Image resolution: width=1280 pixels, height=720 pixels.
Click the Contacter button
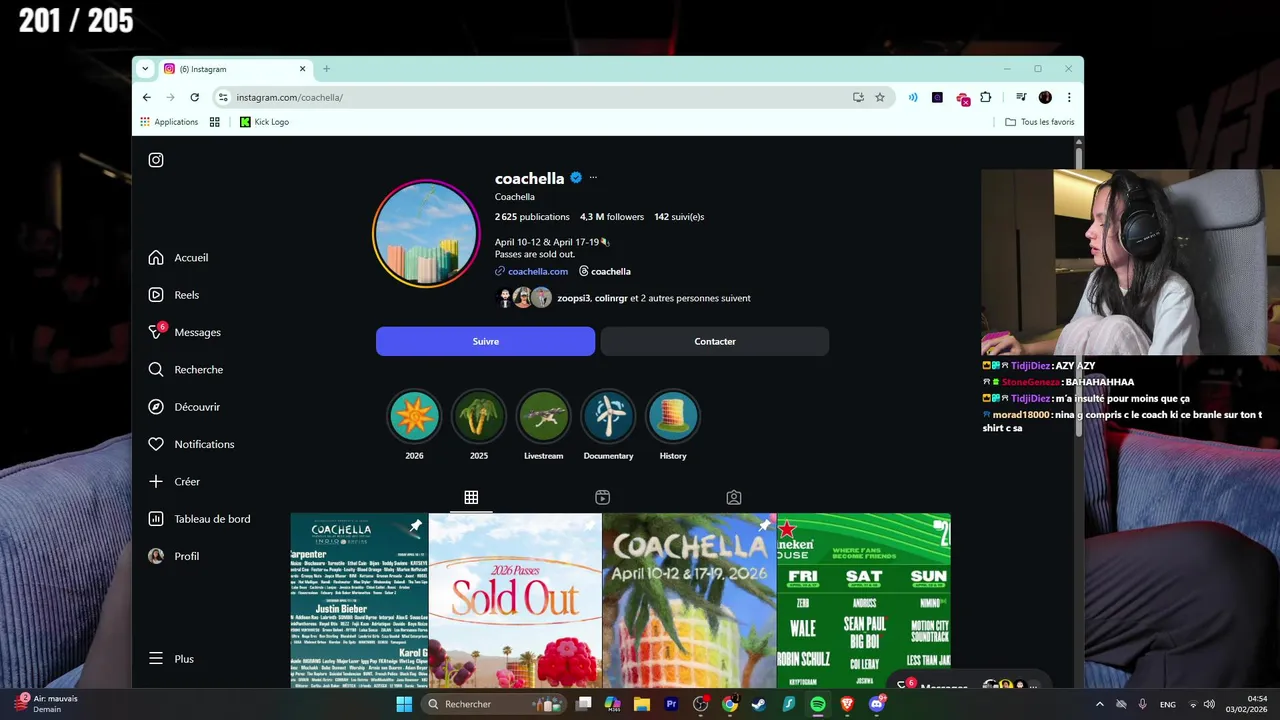[715, 341]
